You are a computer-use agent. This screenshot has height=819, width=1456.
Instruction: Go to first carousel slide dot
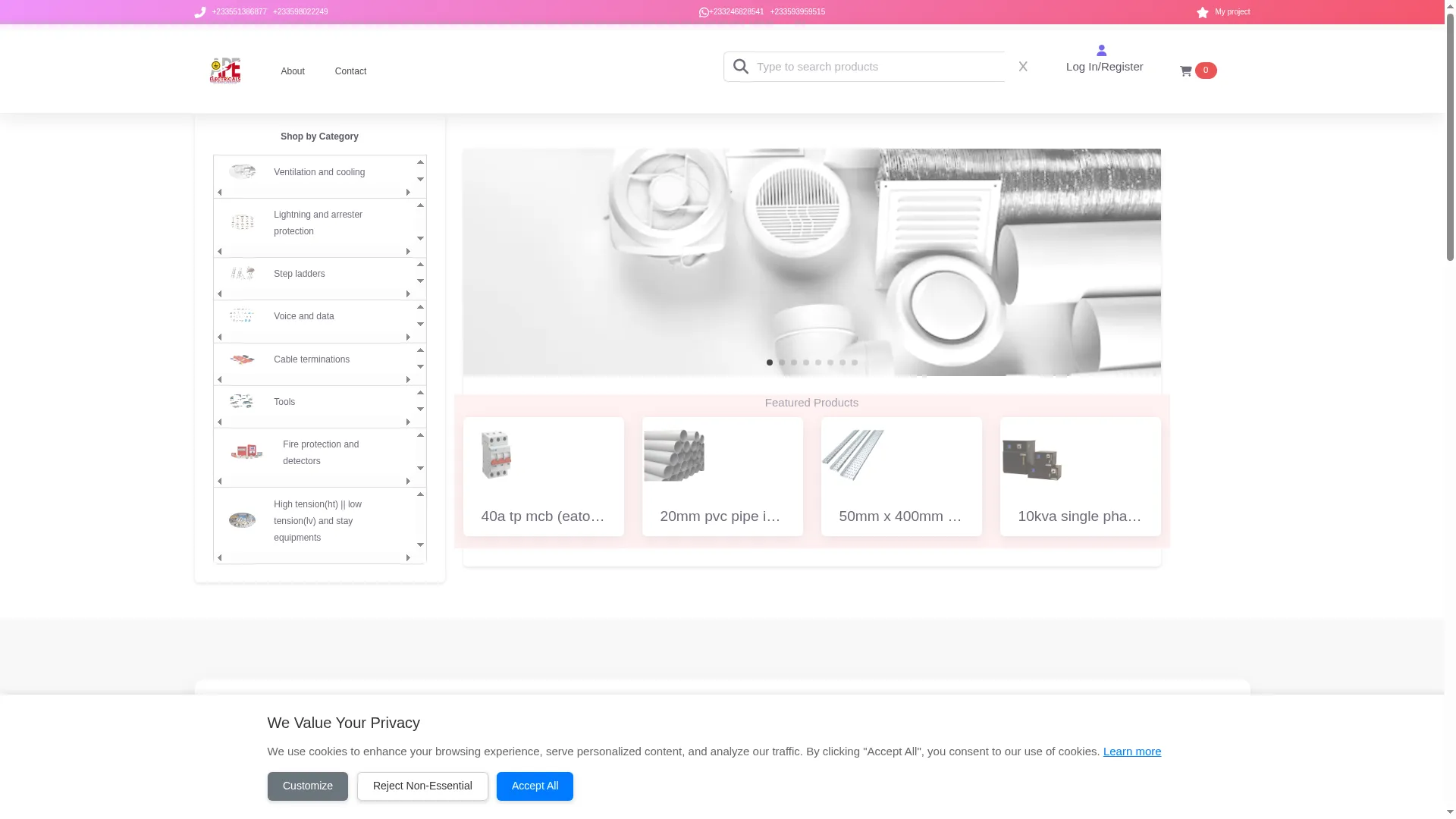(x=770, y=362)
